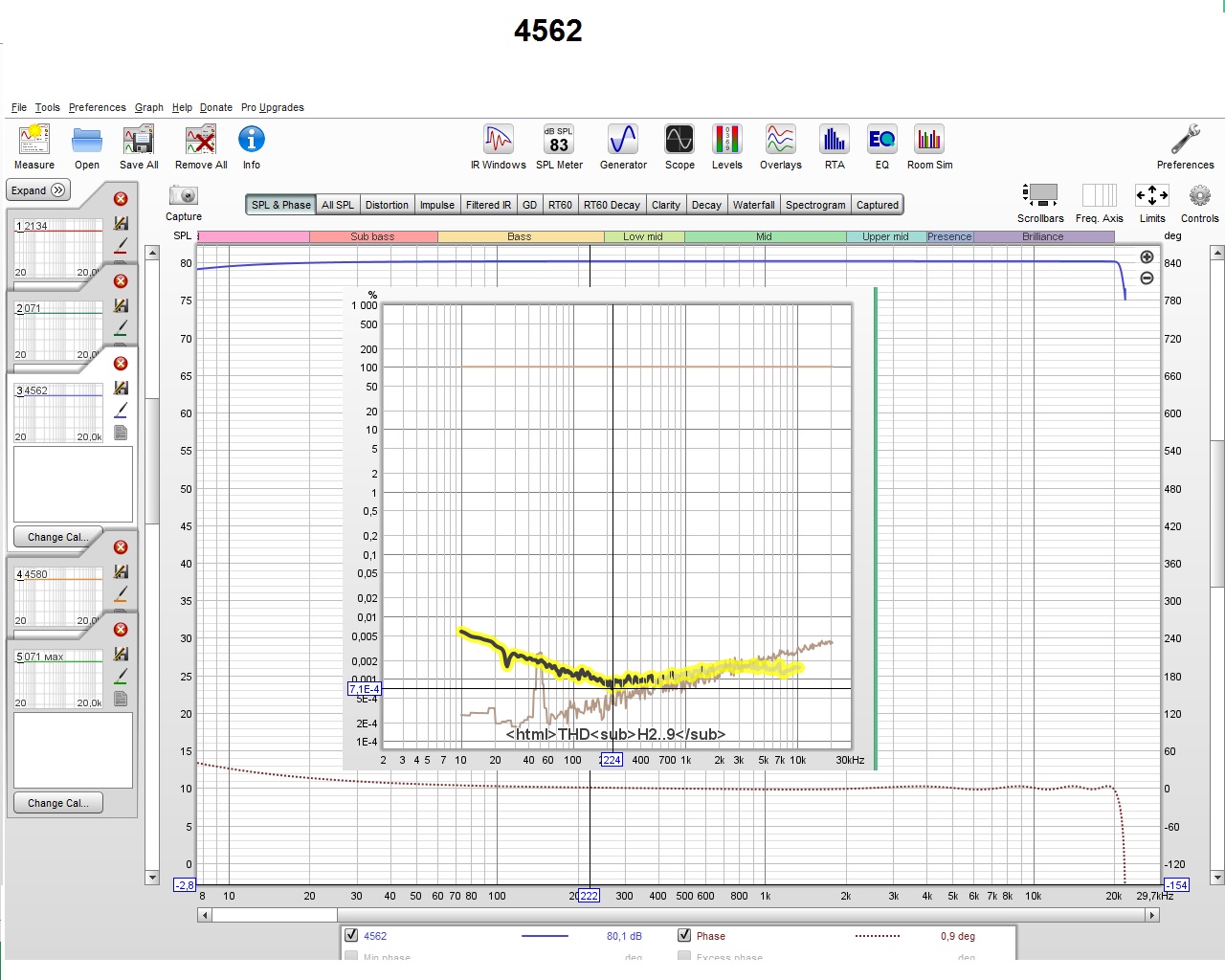Screen dimensions: 1225x980
Task: Click the measurement list scroll down arrow
Action: (x=152, y=878)
